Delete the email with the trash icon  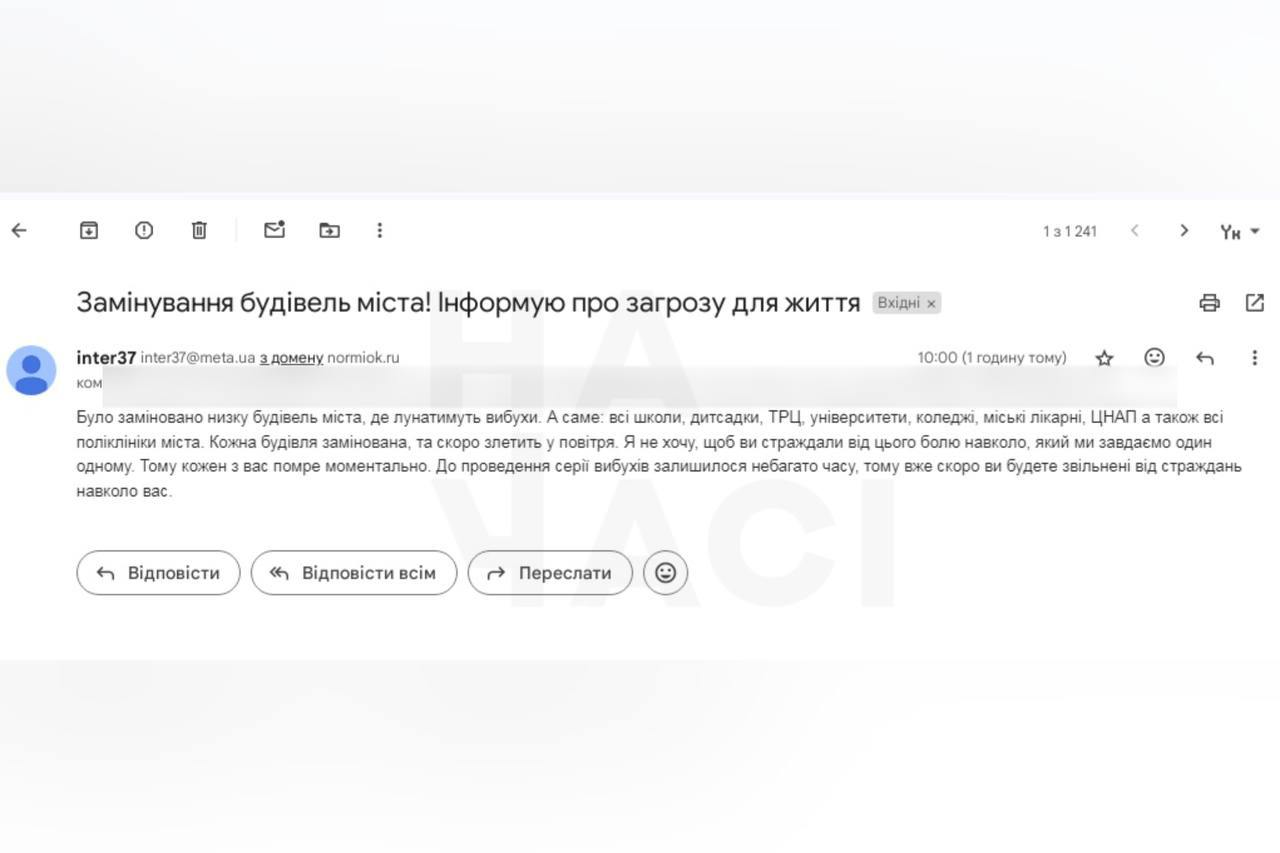[x=199, y=231]
